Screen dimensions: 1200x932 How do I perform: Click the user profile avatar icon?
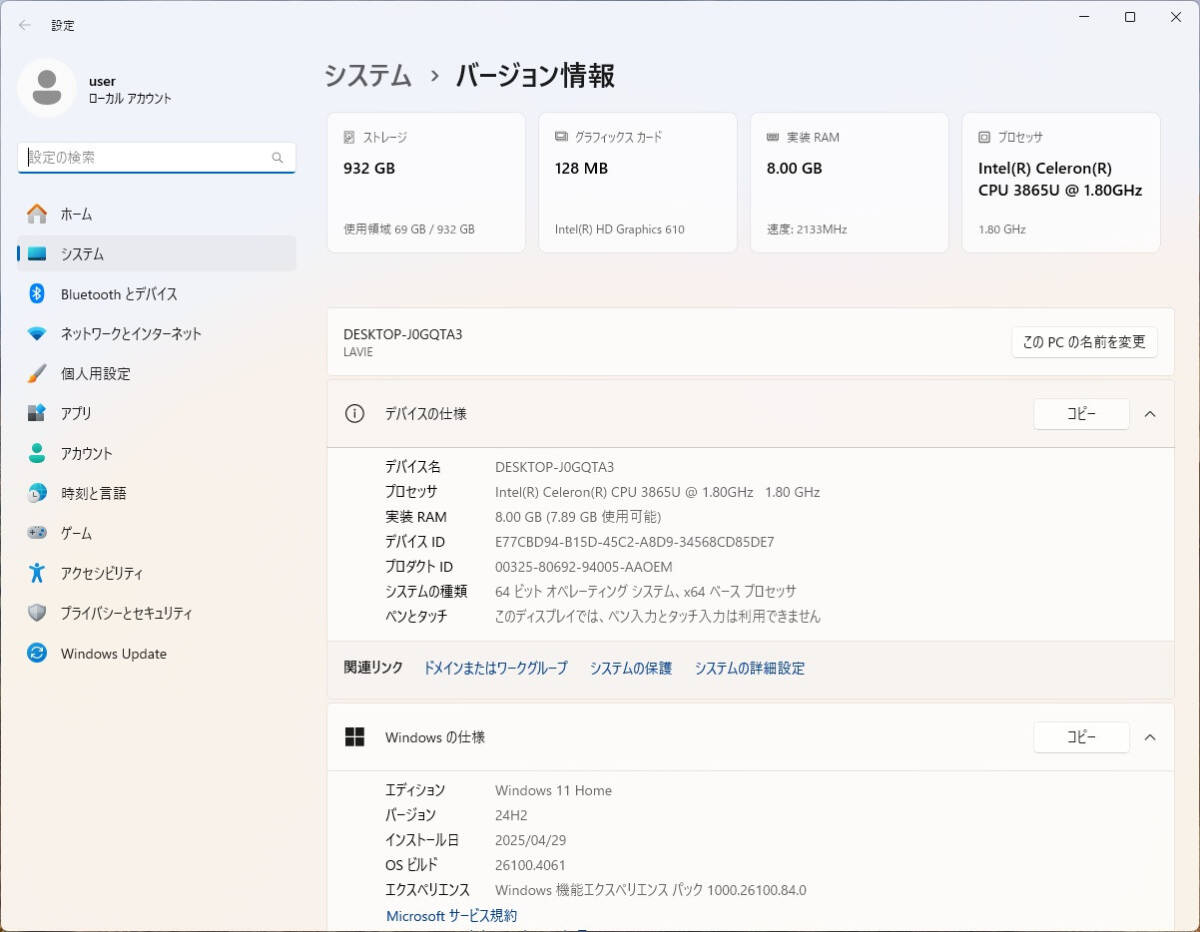click(46, 88)
